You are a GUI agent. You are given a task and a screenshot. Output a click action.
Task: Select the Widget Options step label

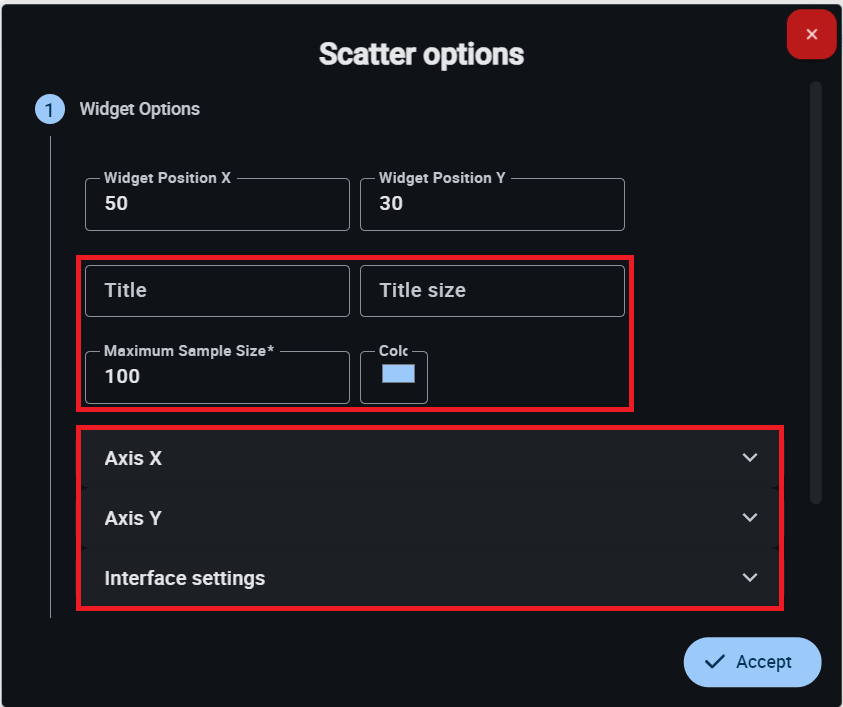[x=140, y=109]
